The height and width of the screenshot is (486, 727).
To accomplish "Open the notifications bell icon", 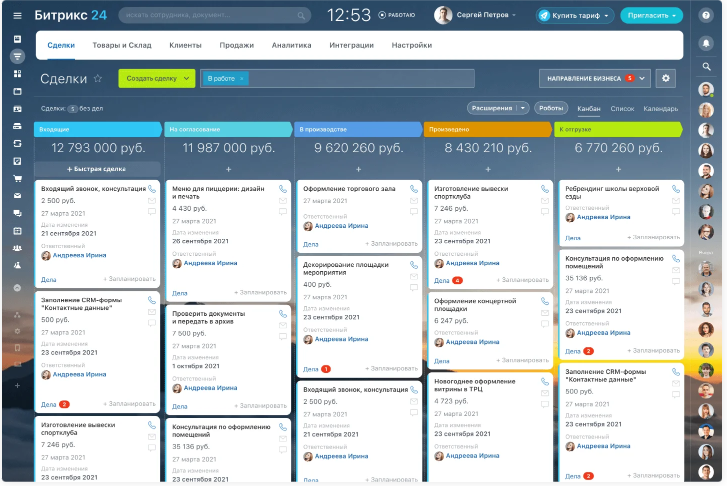I will [706, 43].
